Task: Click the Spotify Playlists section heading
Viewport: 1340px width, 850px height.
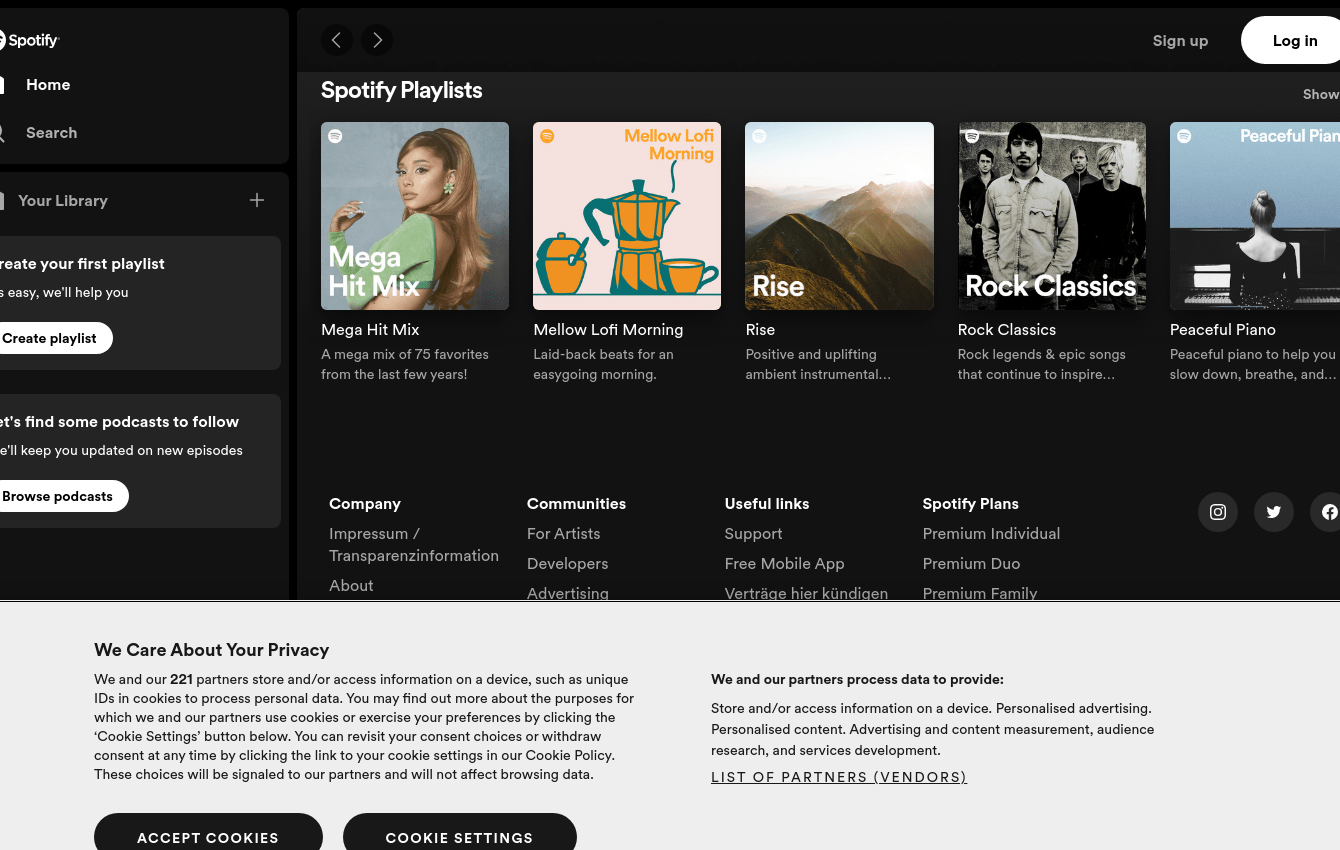Action: (x=402, y=90)
